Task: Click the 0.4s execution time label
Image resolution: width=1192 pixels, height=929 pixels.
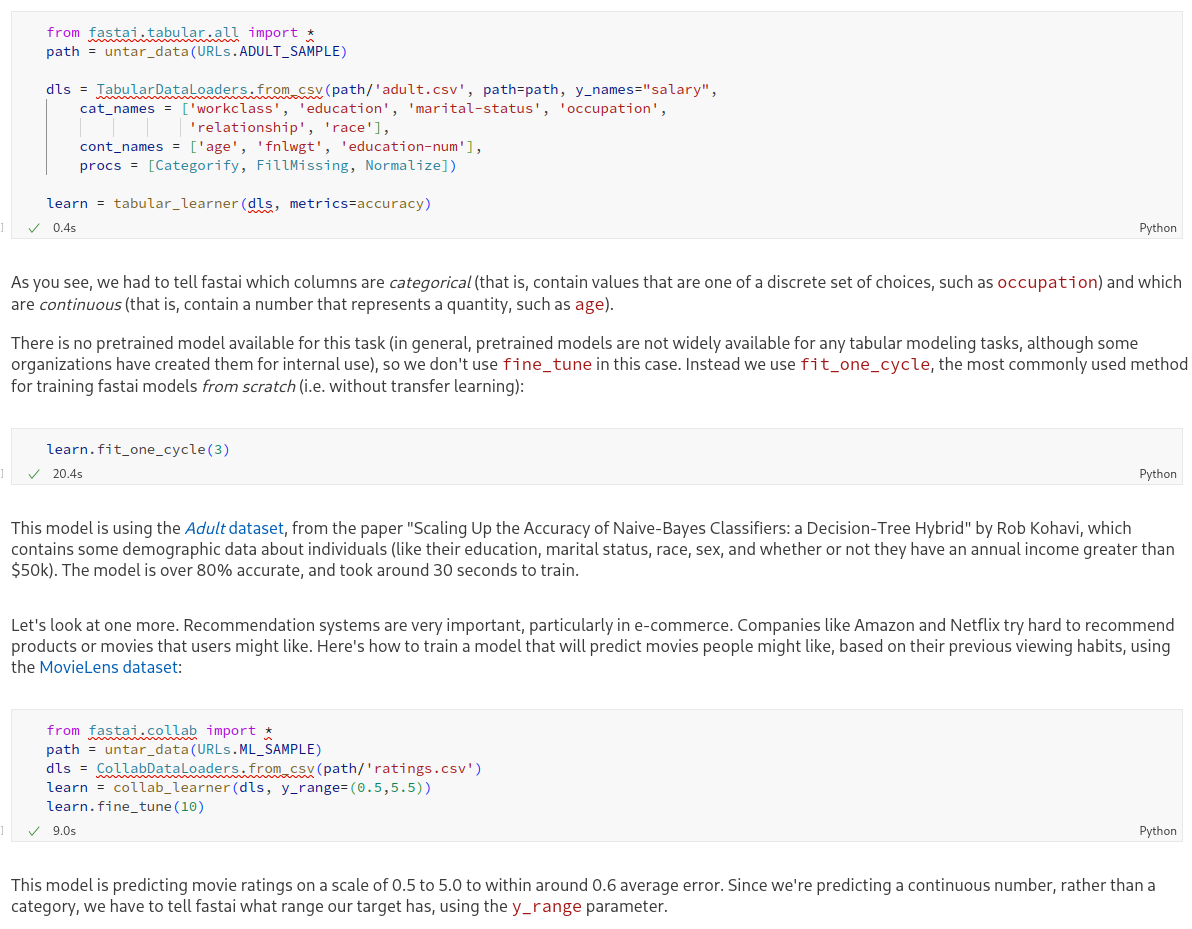Action: [x=64, y=227]
